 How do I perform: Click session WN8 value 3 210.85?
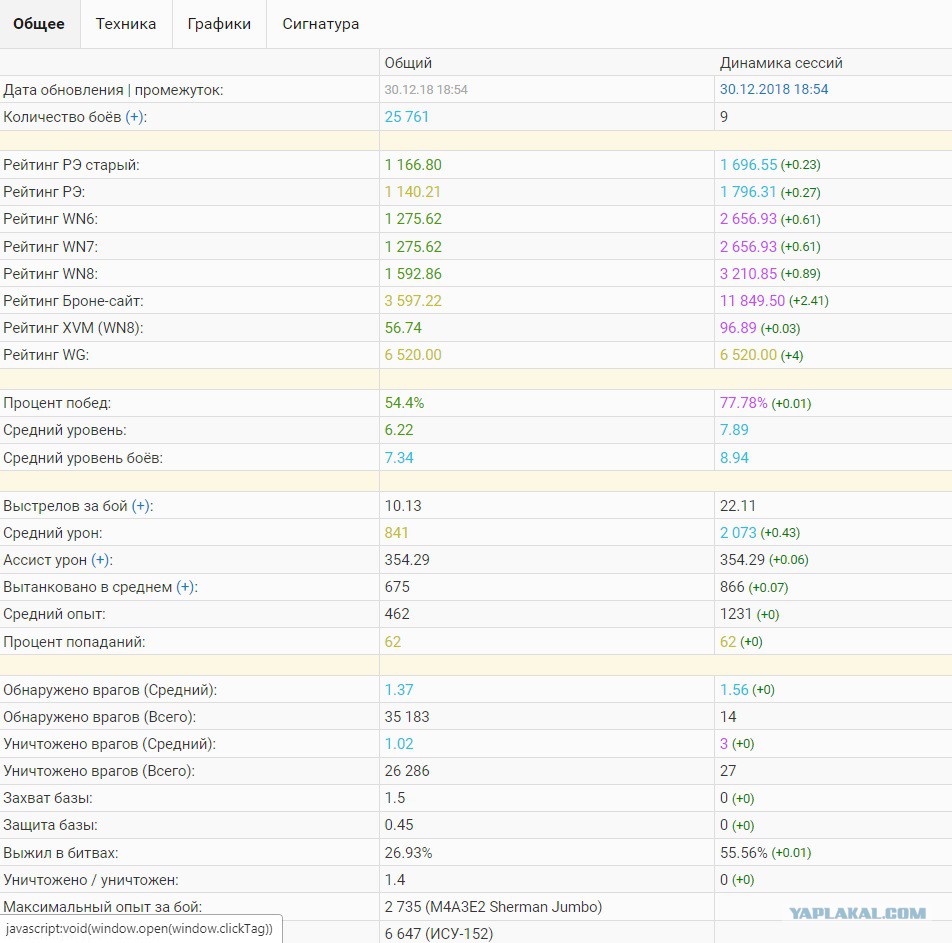748,274
